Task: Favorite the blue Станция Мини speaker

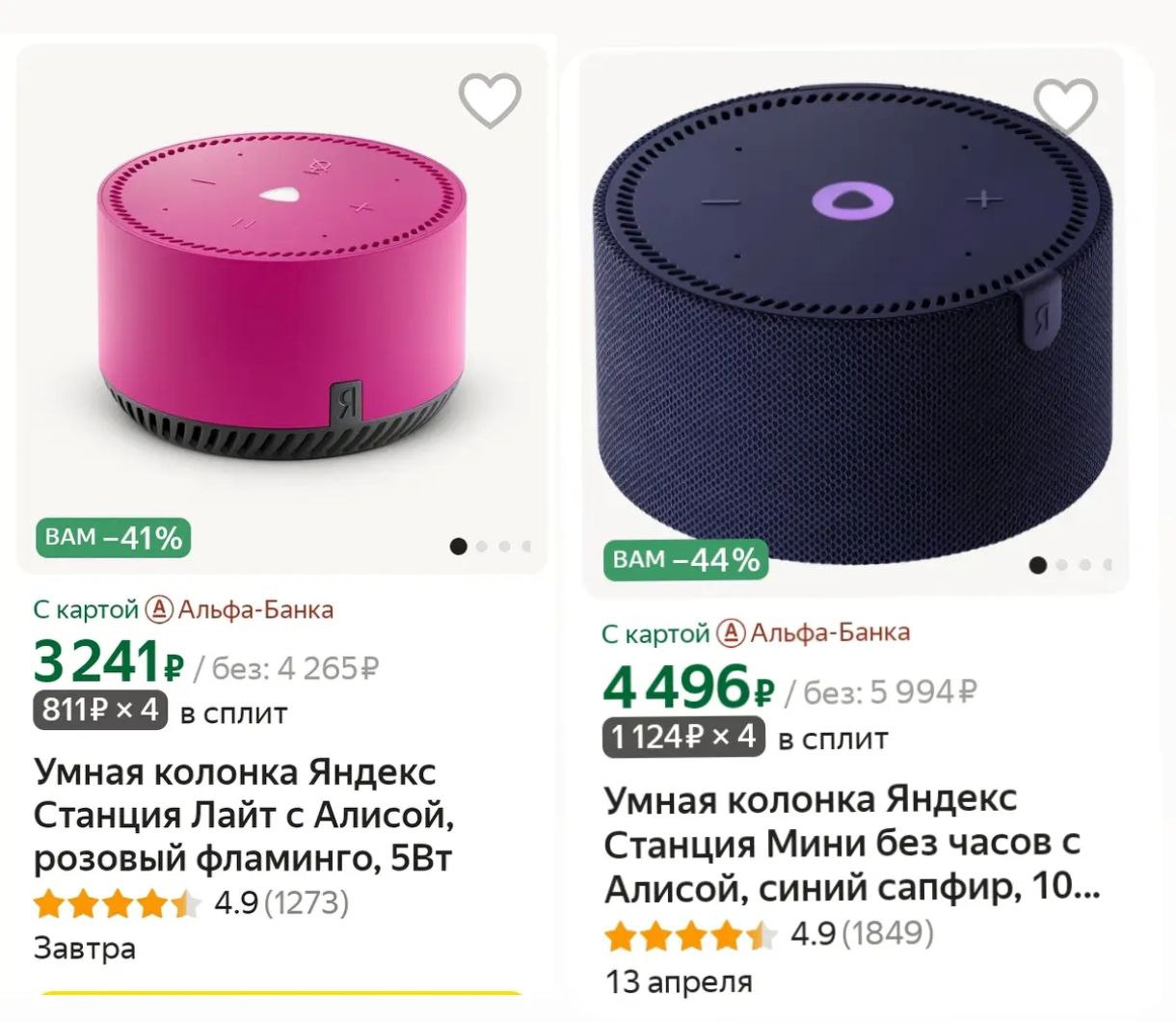Action: click(1065, 104)
